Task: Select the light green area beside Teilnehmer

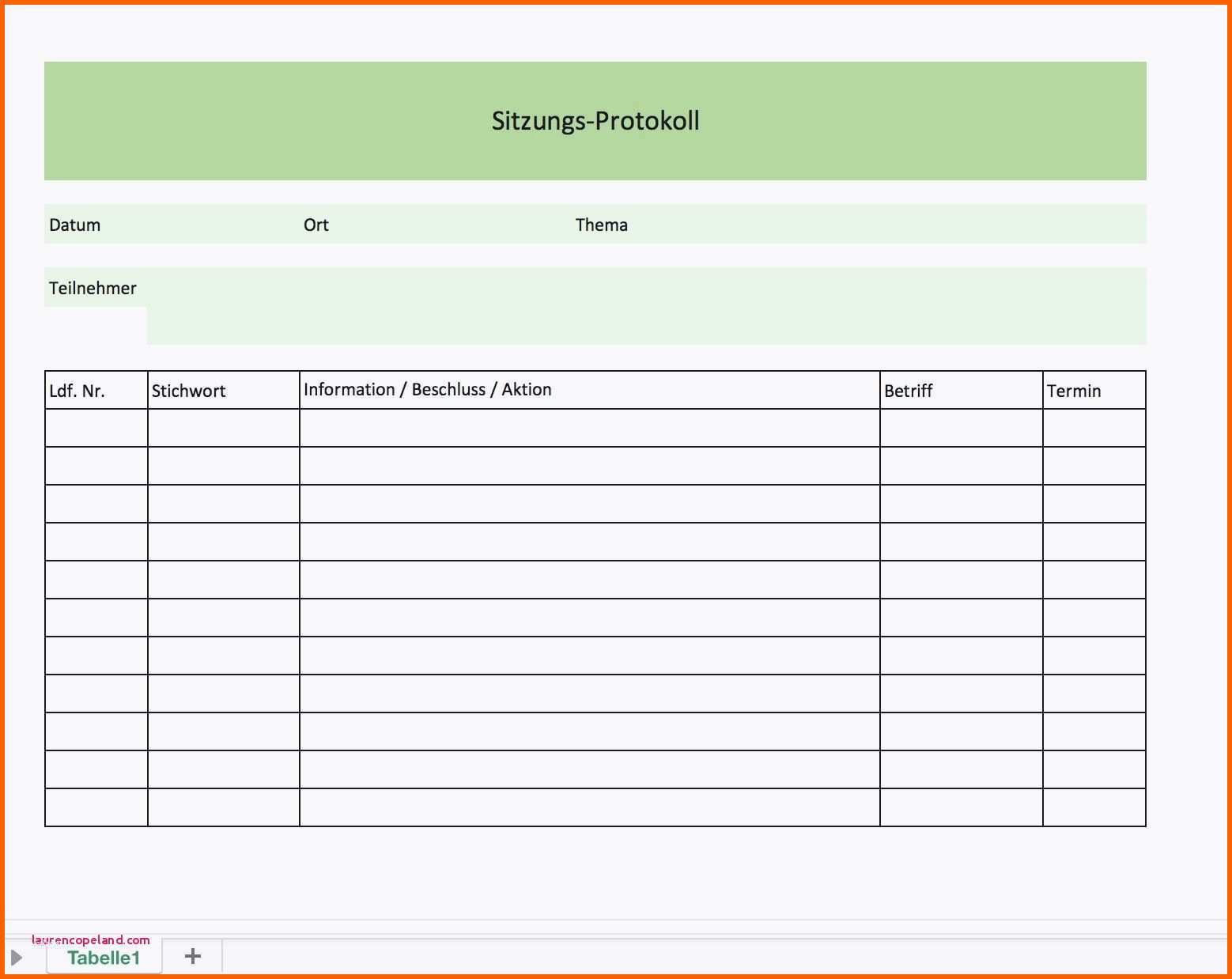Action: 644,307
